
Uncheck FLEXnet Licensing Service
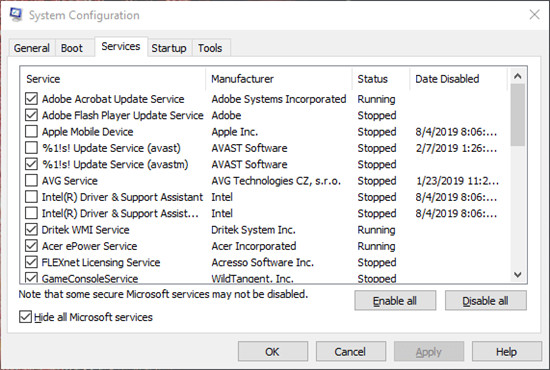32,262
